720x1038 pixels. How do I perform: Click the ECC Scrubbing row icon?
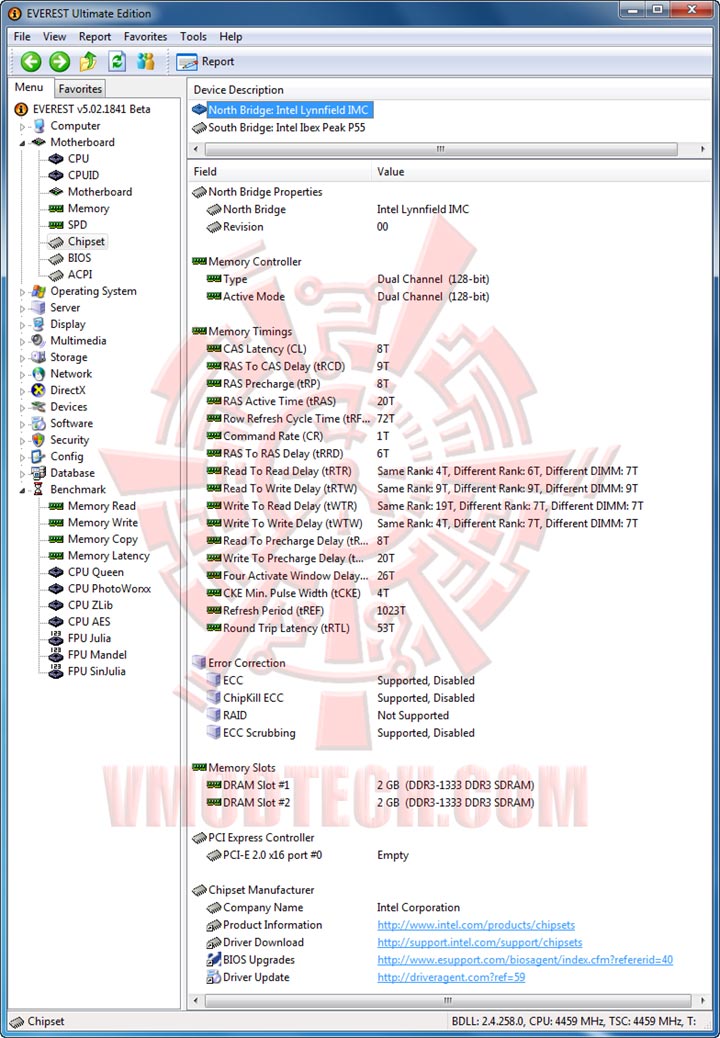(213, 733)
